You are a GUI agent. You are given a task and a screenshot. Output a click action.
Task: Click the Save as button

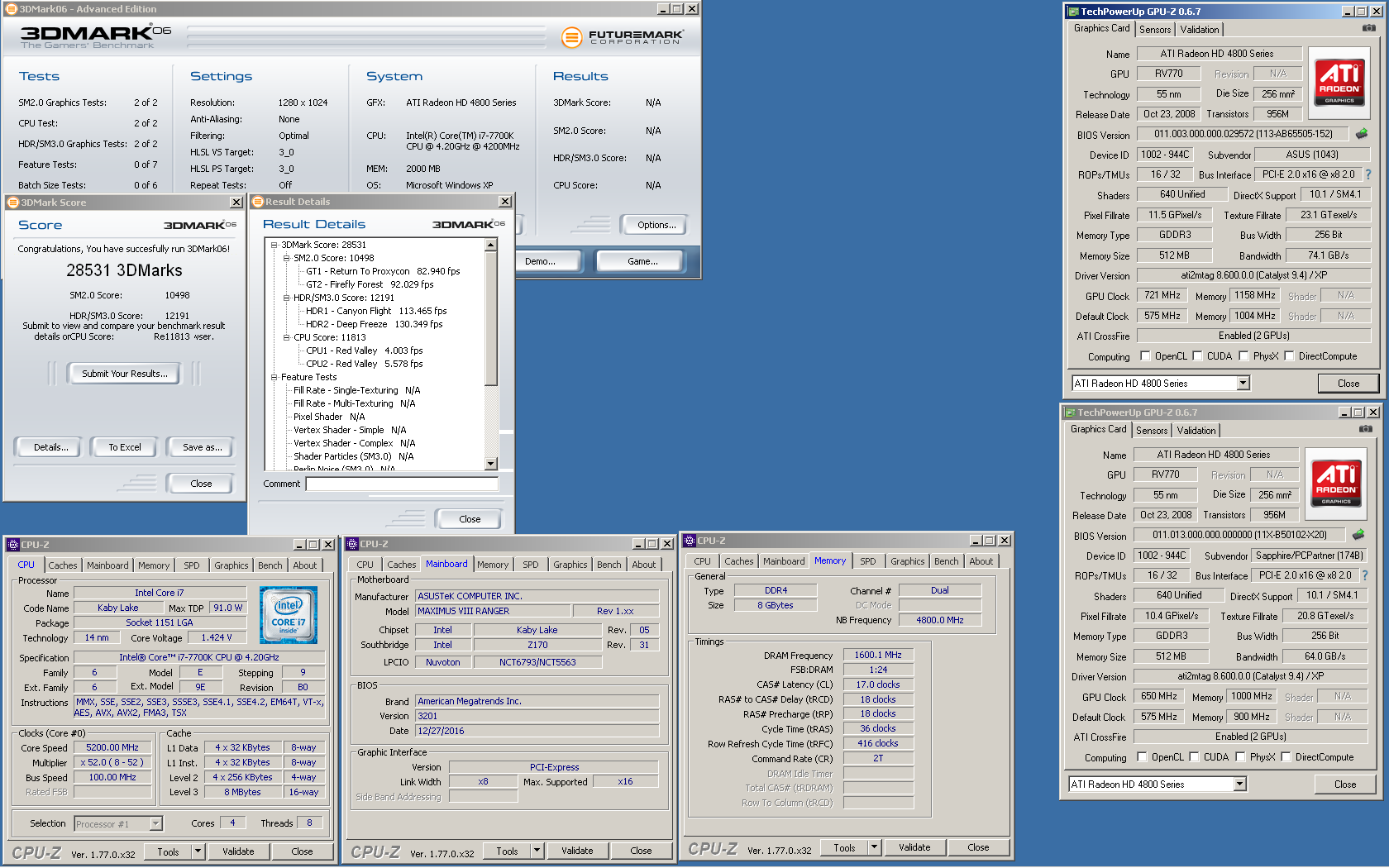(203, 447)
